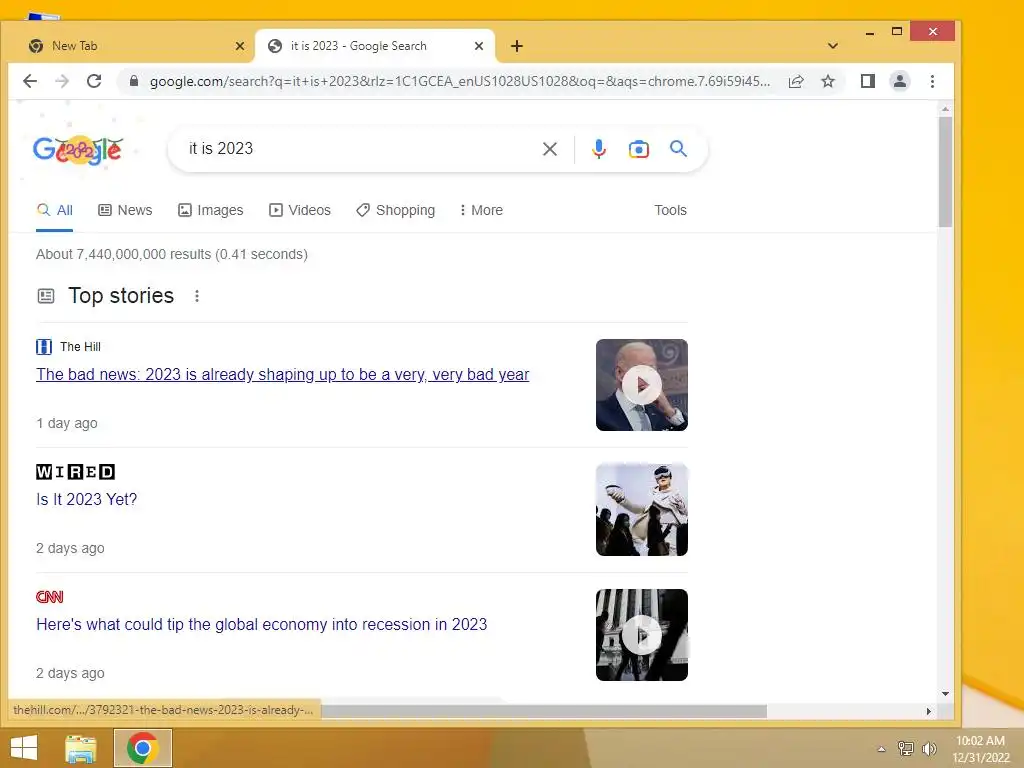
Task: Switch to Shopping results tab
Action: (x=396, y=210)
